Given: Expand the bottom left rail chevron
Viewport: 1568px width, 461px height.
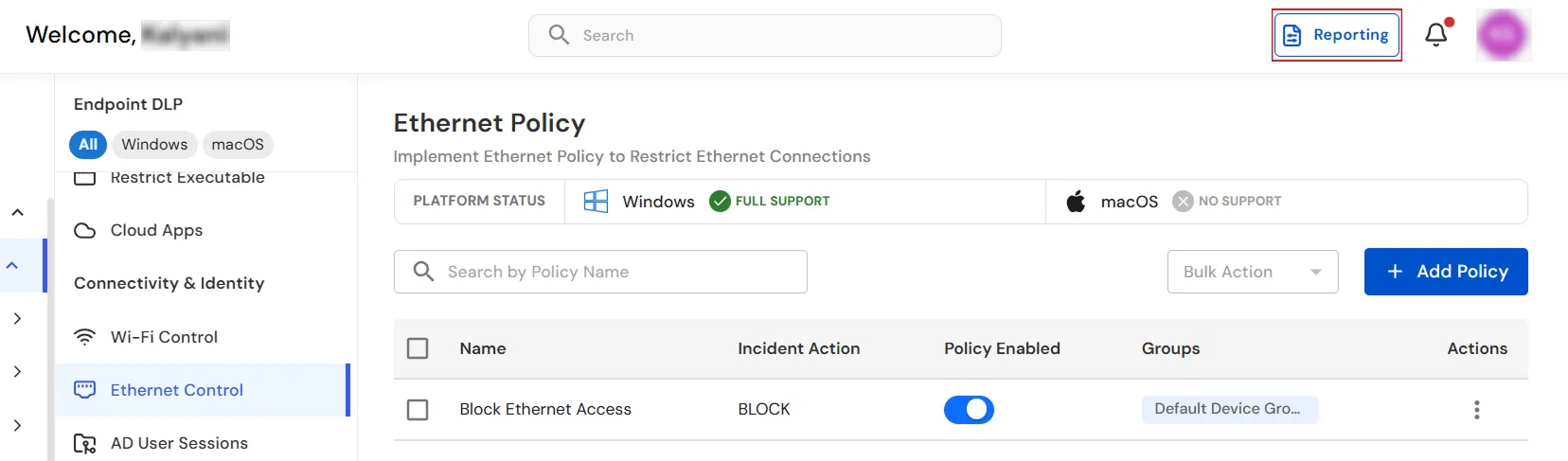Looking at the screenshot, I should (x=17, y=425).
